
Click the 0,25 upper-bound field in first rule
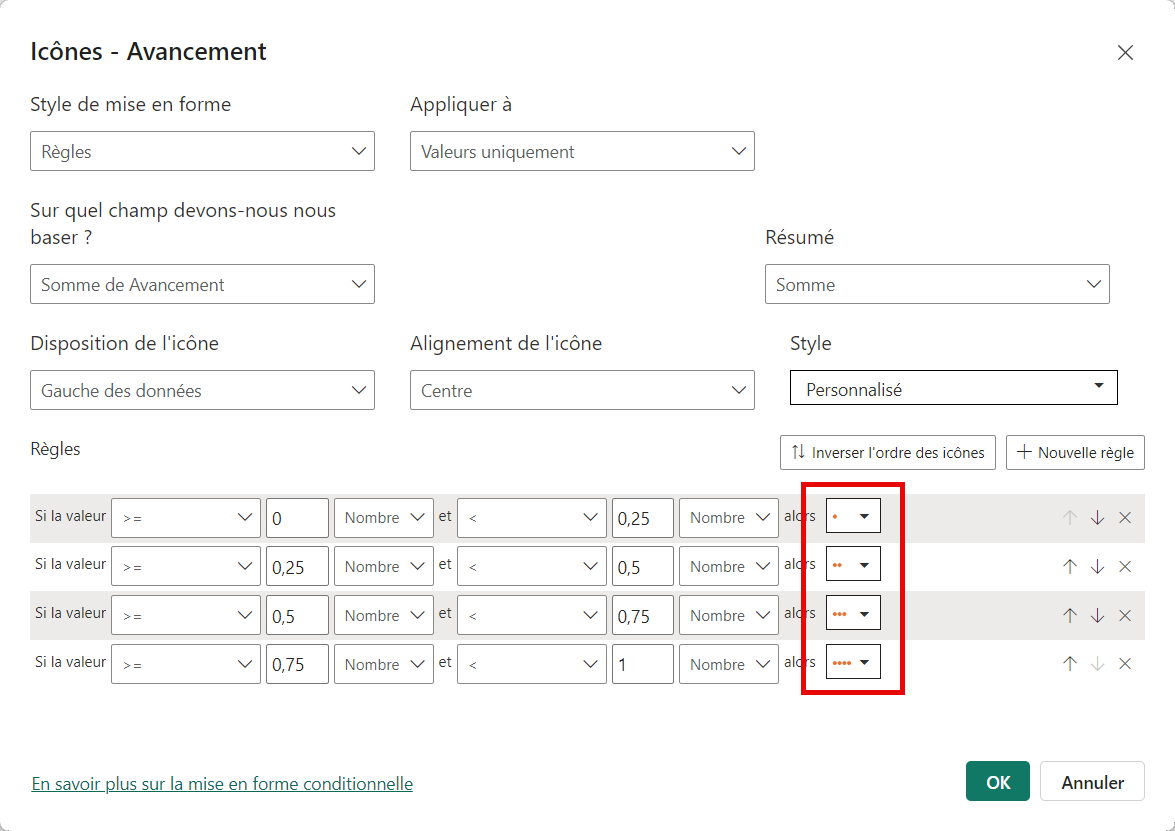[x=642, y=518]
